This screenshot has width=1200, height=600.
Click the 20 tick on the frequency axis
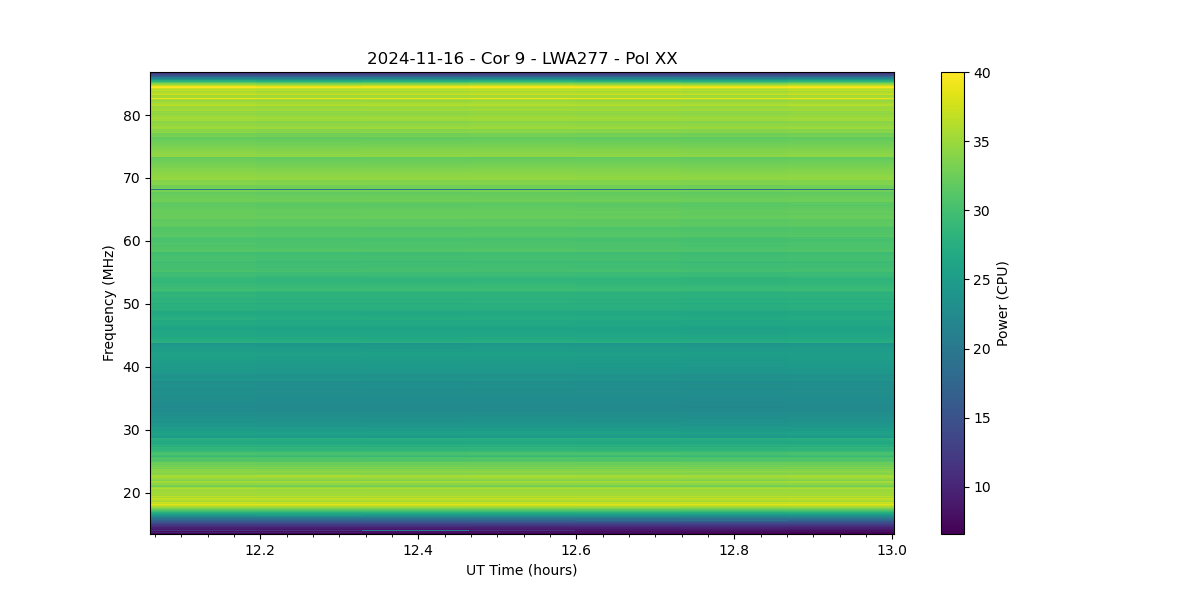tap(132, 493)
